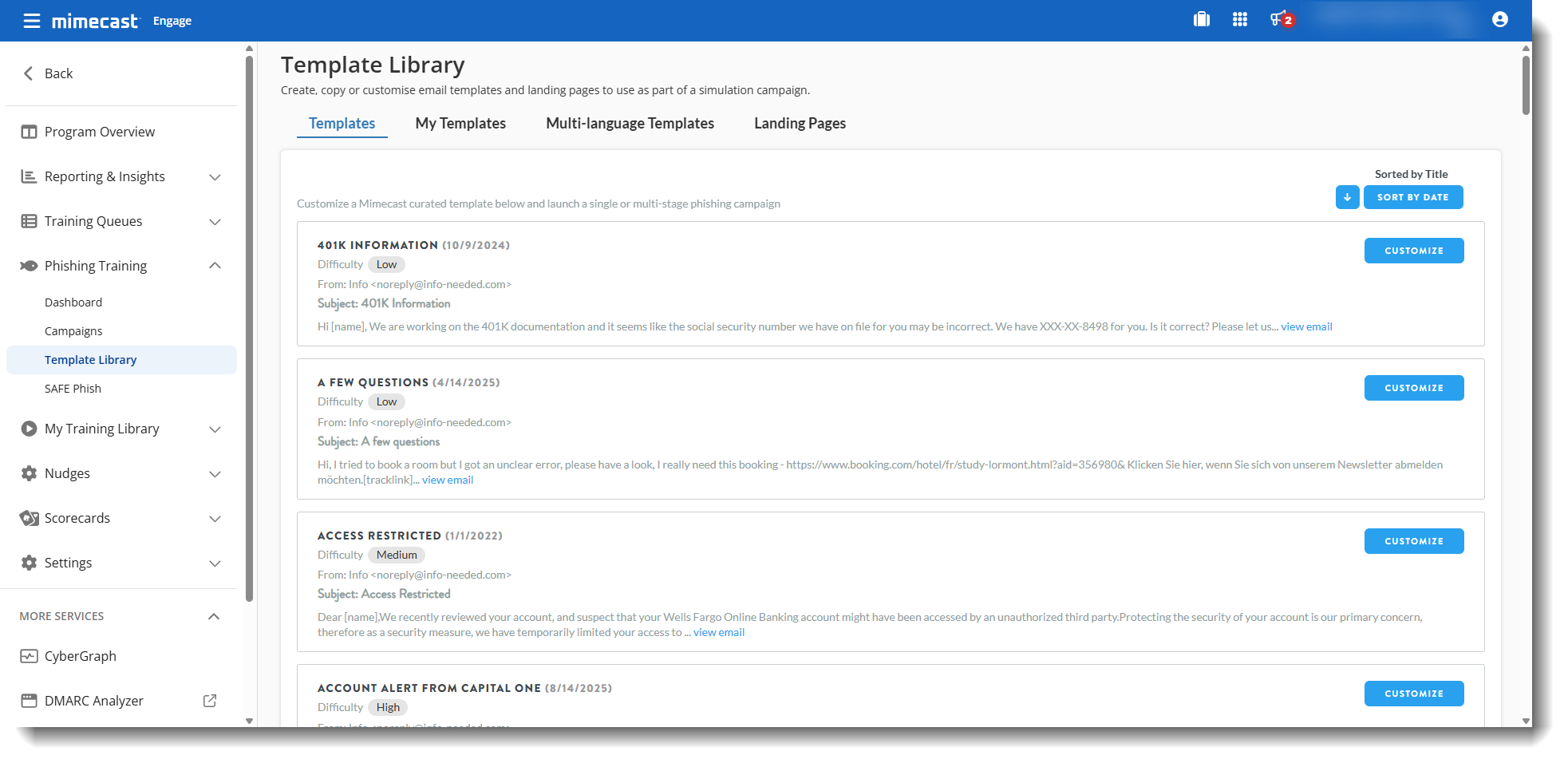
Task: Expand the Reporting & Insights section
Action: 215,177
